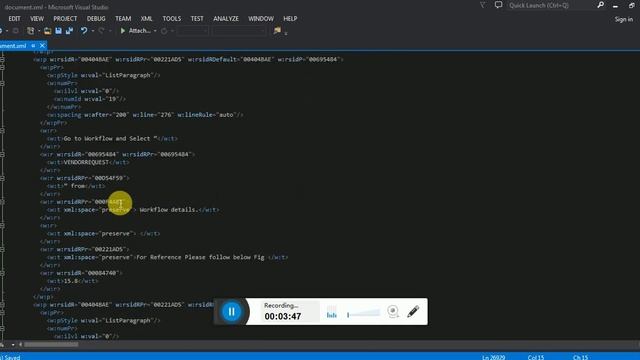The height and width of the screenshot is (360, 640).
Task: Collapse the w:r node with rsidR 00084740
Action: (2, 273)
